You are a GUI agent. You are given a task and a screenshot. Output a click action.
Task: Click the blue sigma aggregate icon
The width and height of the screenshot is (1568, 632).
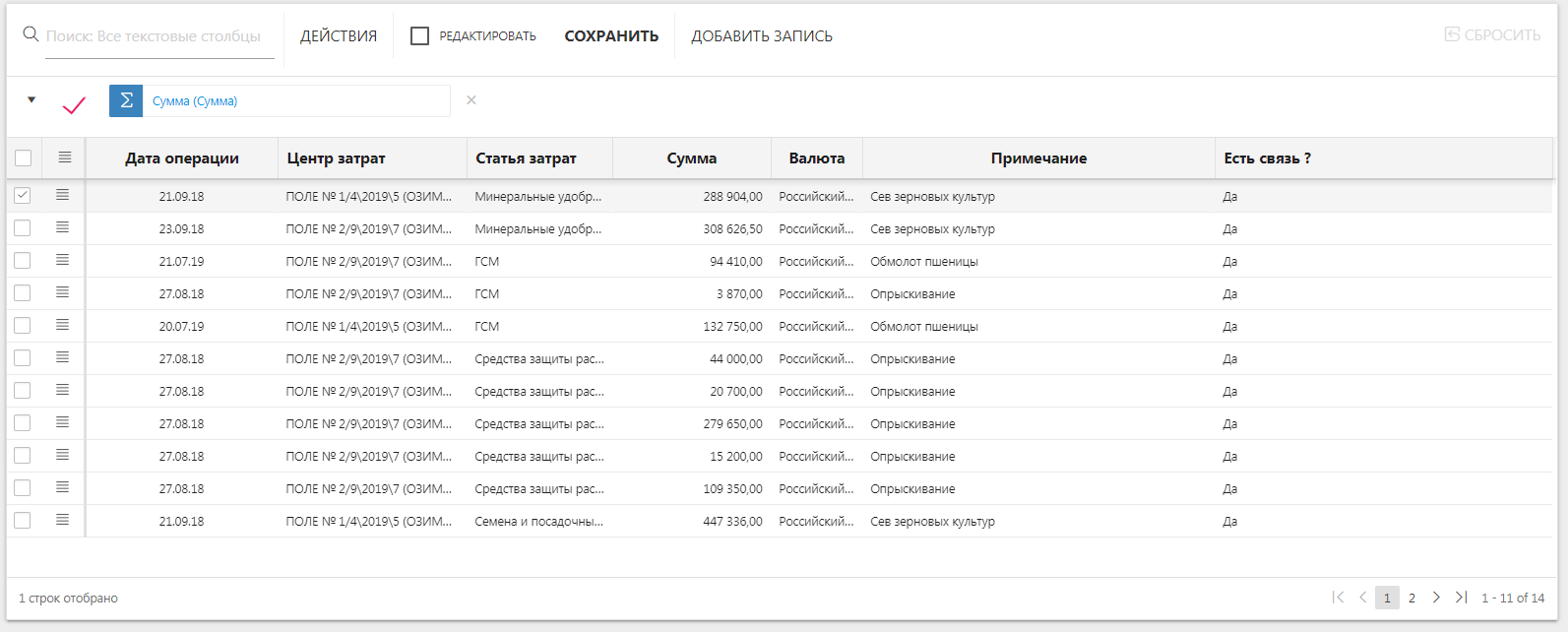126,101
